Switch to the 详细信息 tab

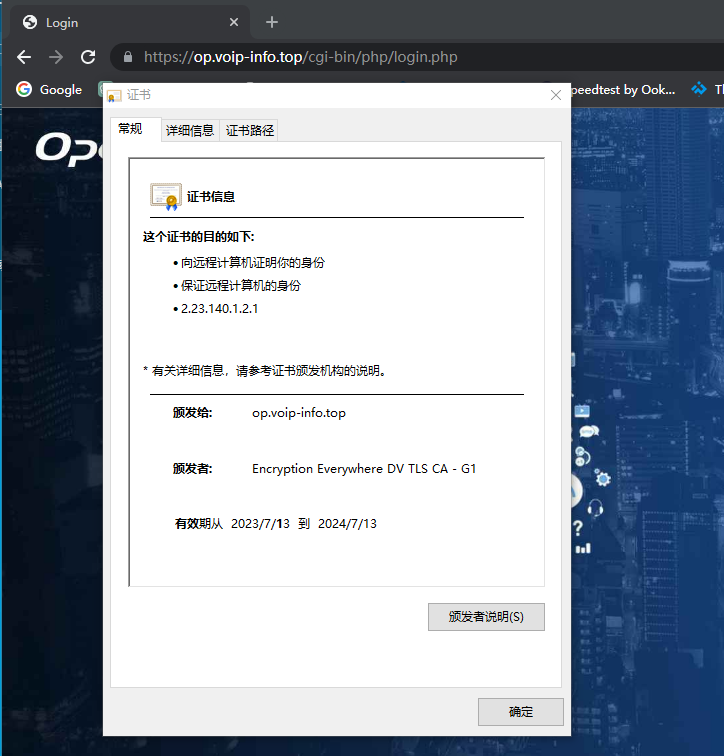click(190, 130)
